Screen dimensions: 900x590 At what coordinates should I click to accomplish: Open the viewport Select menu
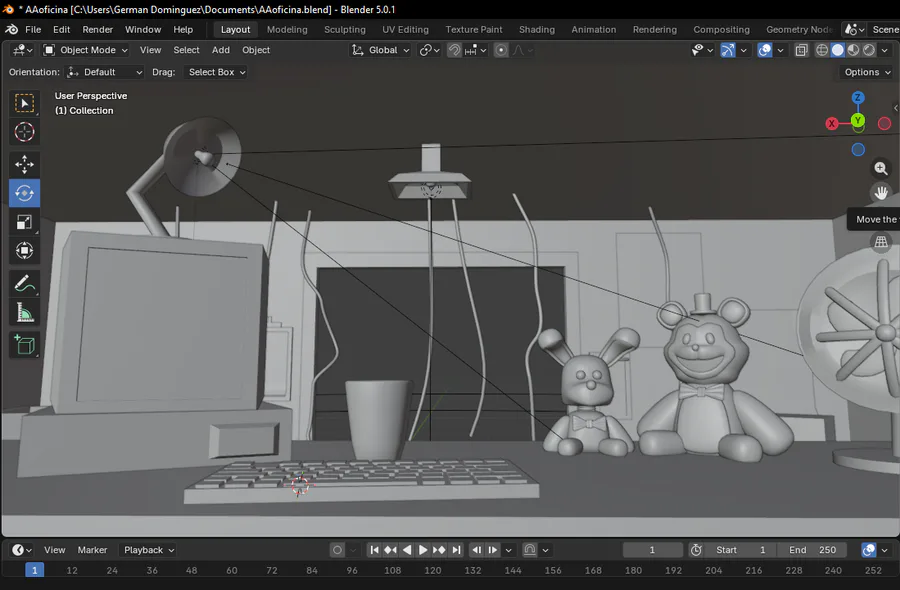coord(187,50)
